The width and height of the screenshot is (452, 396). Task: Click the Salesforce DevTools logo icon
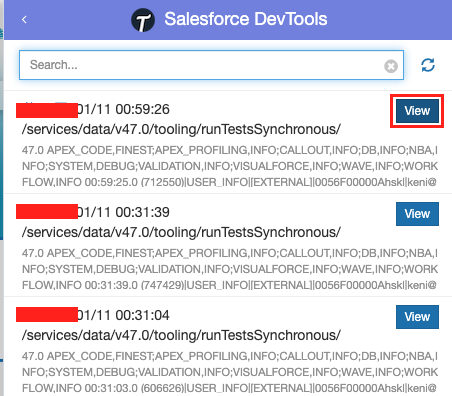[143, 20]
